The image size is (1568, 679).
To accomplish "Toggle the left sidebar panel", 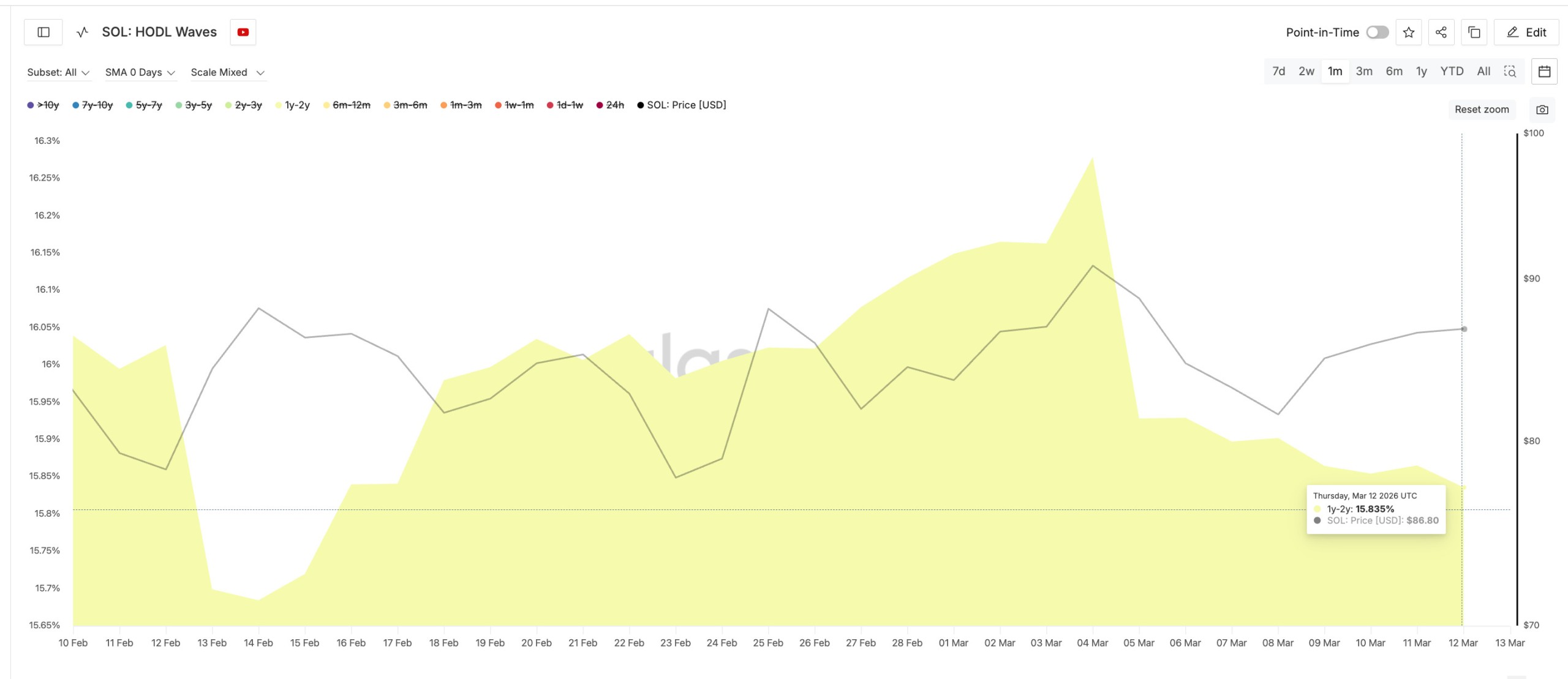I will coord(43,32).
